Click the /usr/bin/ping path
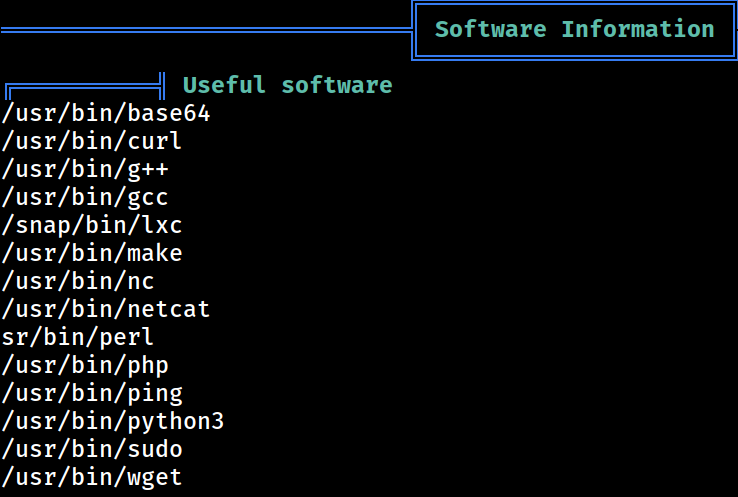 (x=92, y=393)
